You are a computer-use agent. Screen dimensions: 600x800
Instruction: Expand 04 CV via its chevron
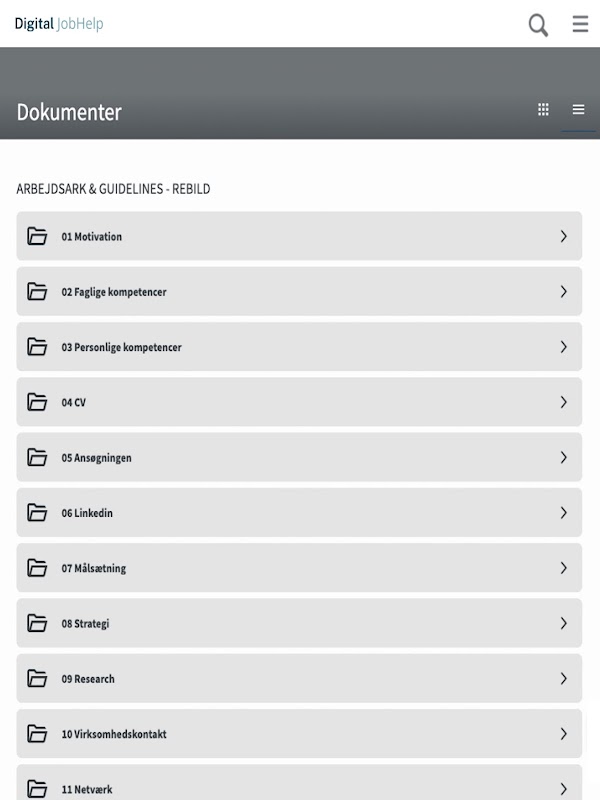coord(563,402)
